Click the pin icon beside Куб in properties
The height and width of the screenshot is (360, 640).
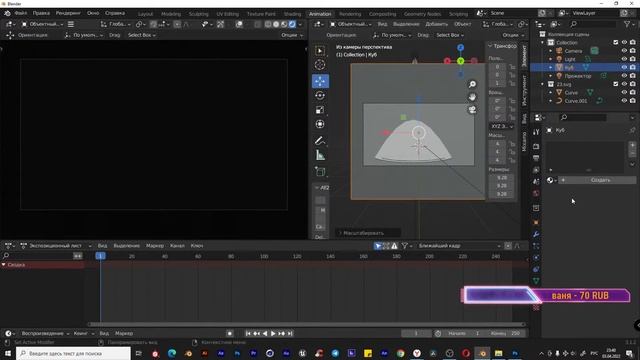[x=632, y=130]
